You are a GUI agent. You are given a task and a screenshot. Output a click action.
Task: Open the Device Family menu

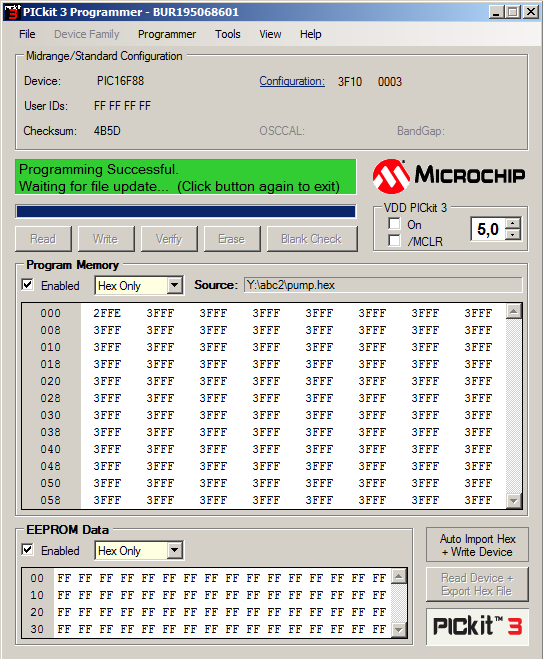point(87,34)
